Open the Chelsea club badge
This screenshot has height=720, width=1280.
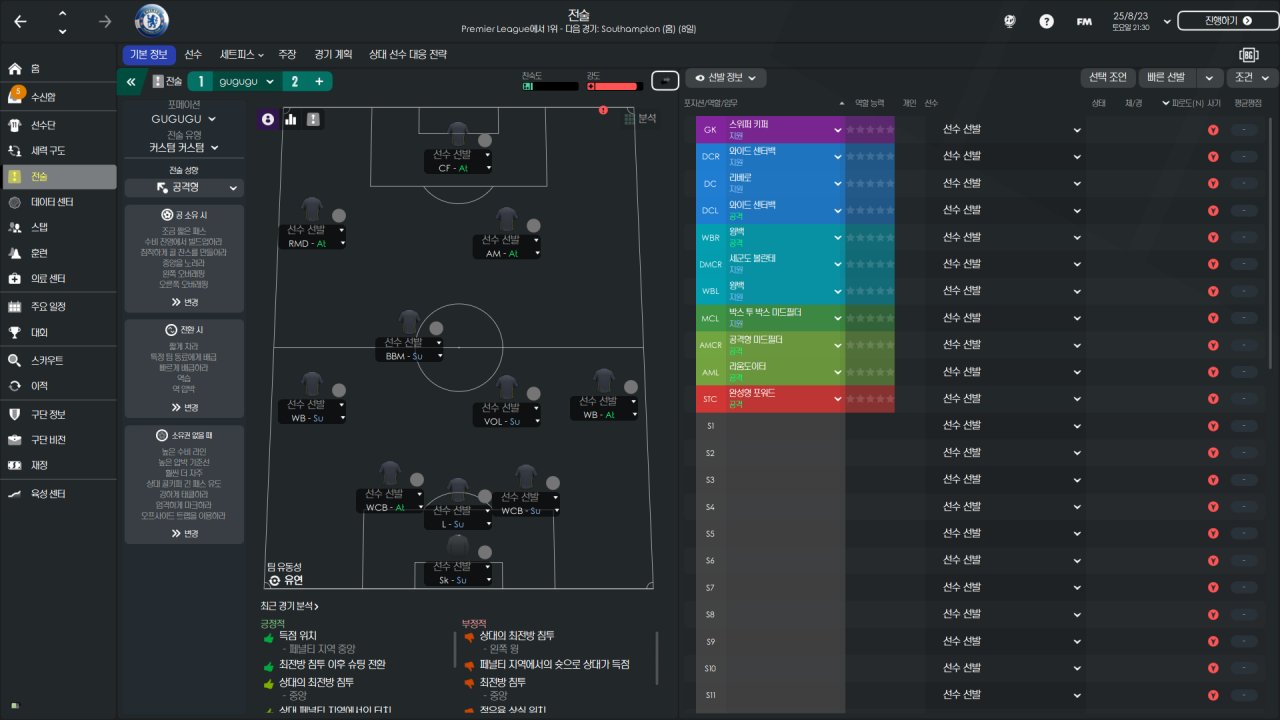pos(151,21)
